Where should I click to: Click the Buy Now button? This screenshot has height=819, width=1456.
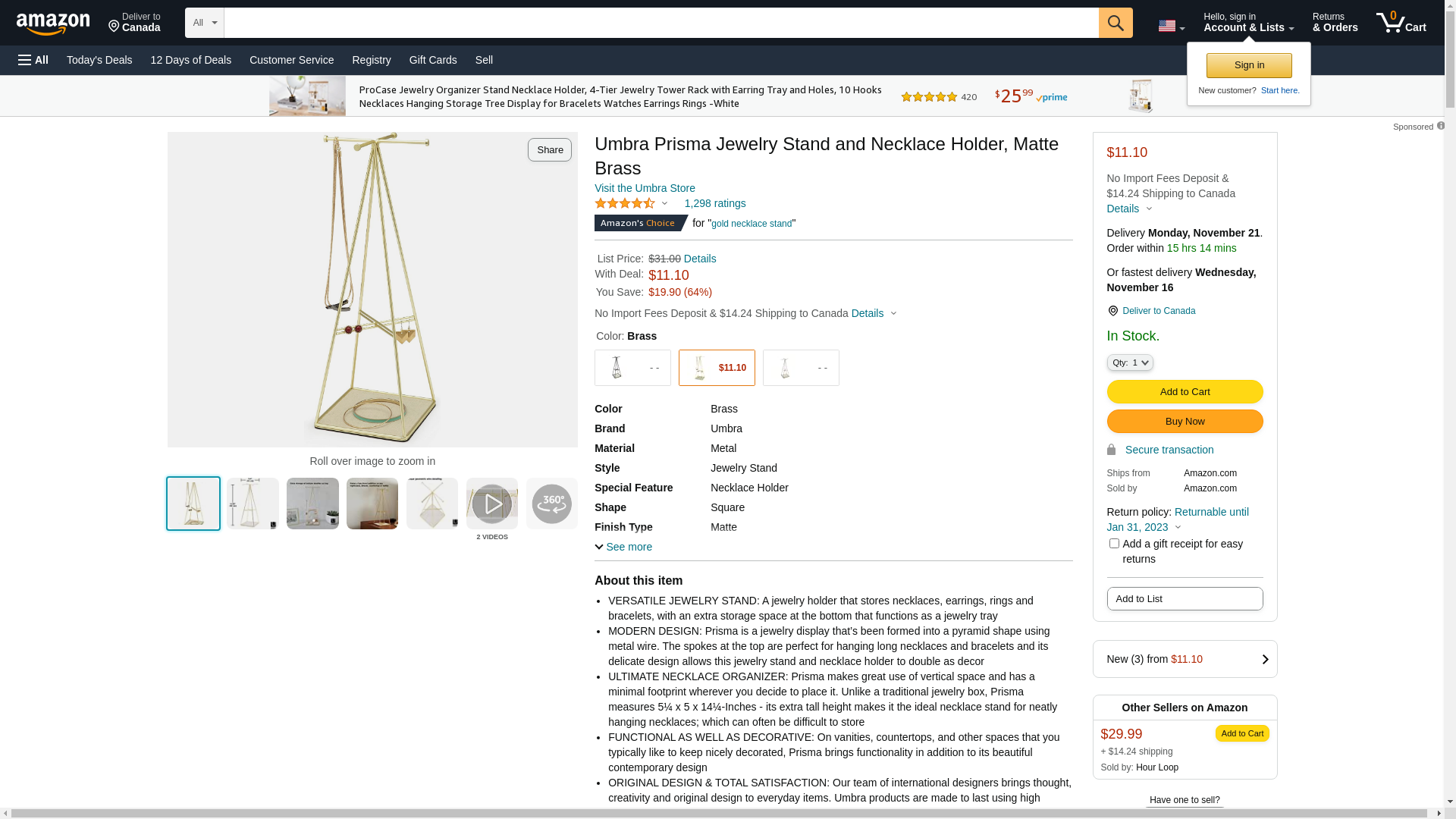tap(1184, 421)
